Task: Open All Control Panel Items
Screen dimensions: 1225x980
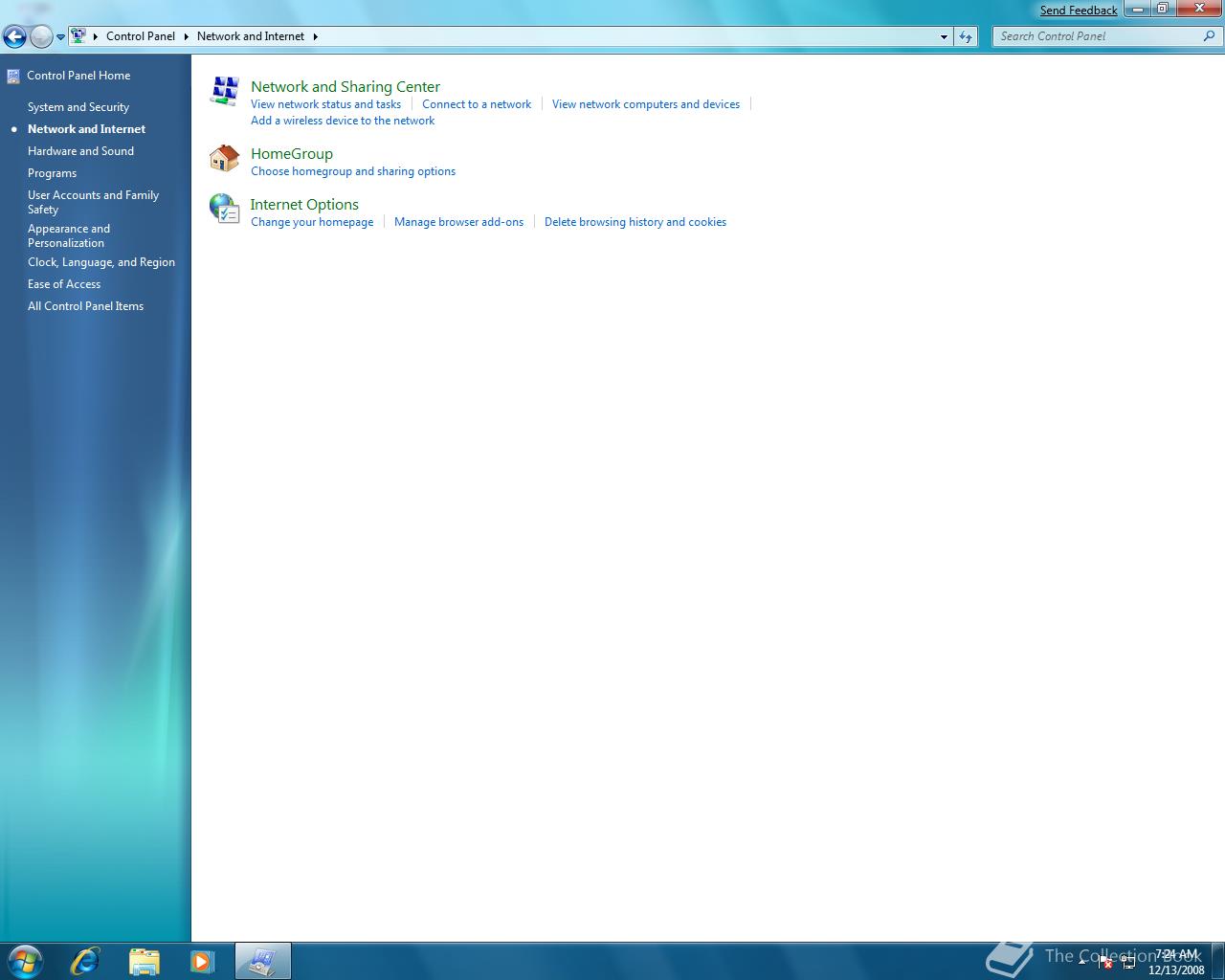Action: pos(85,306)
